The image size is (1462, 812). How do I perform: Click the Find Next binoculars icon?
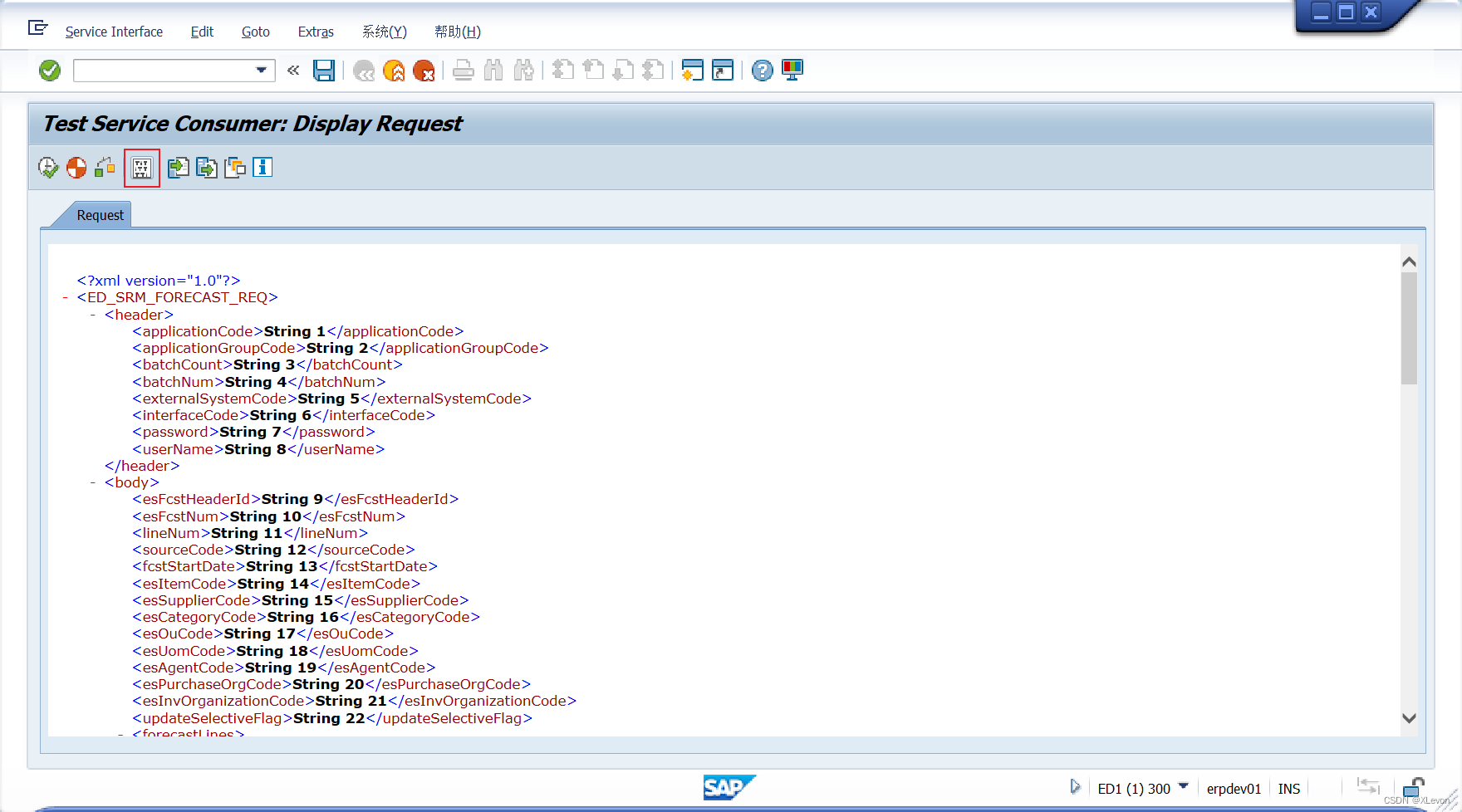(x=523, y=71)
